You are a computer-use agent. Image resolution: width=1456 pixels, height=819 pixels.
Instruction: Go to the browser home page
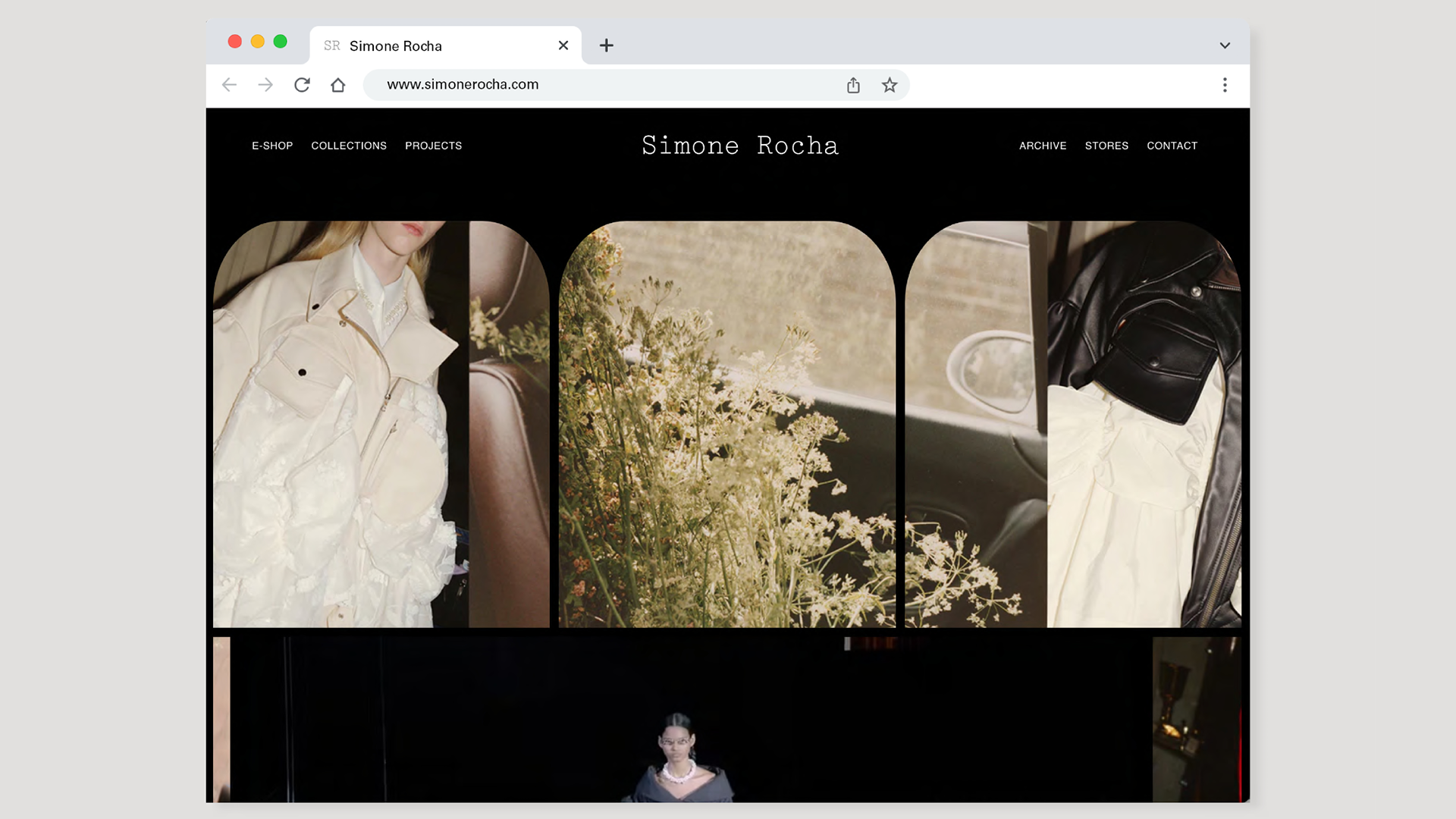[338, 85]
